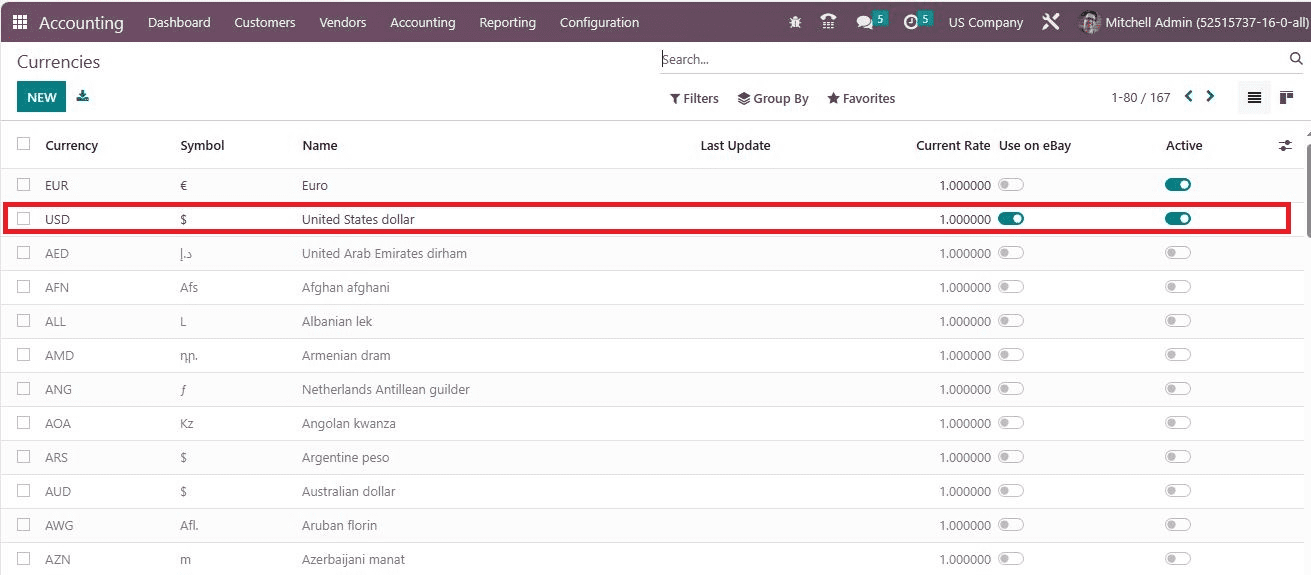Screen dimensions: 1311x575
Task: Check the EUR row checkbox
Action: 24,185
